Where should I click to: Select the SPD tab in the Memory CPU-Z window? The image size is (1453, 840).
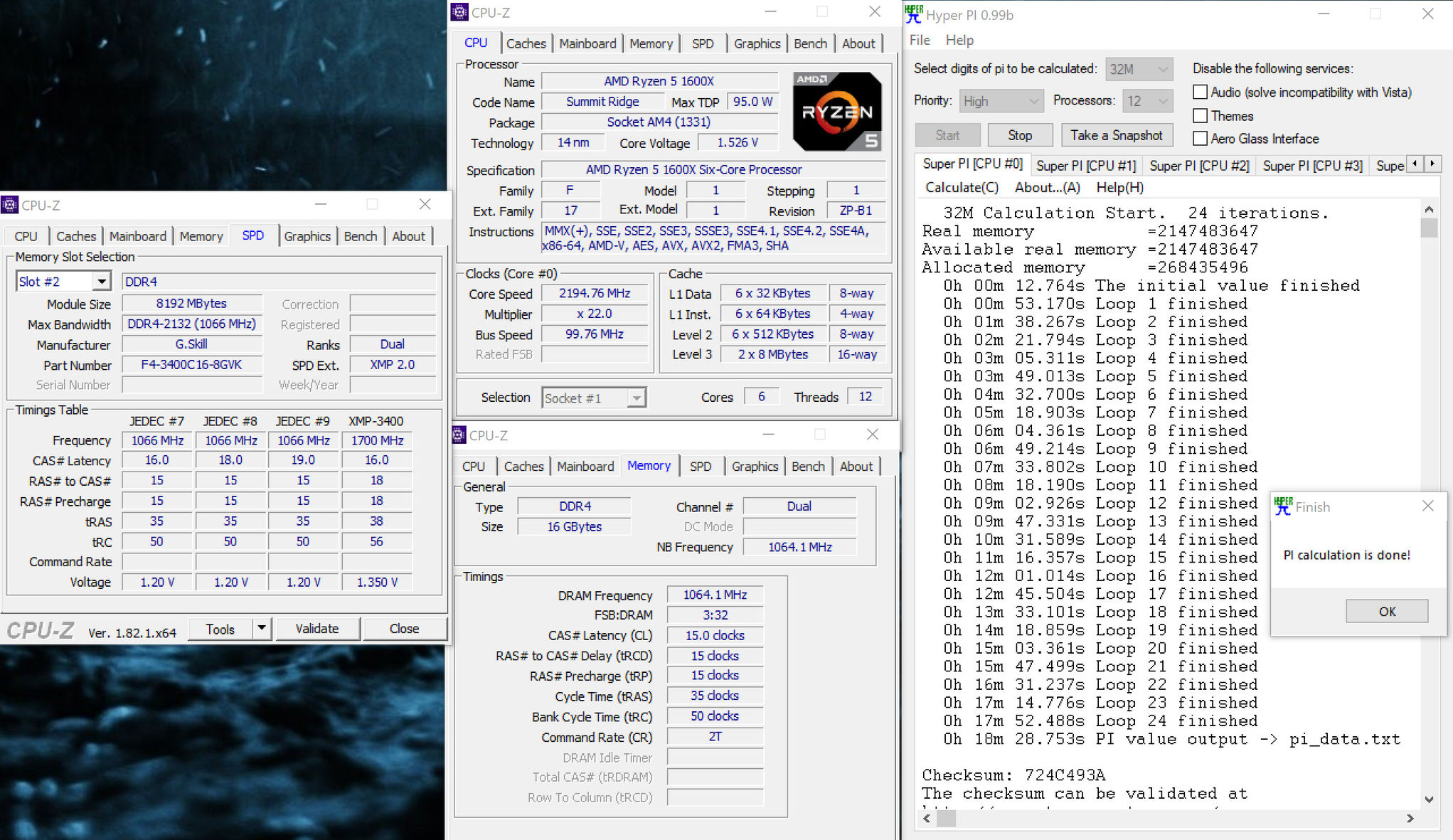pyautogui.click(x=701, y=466)
